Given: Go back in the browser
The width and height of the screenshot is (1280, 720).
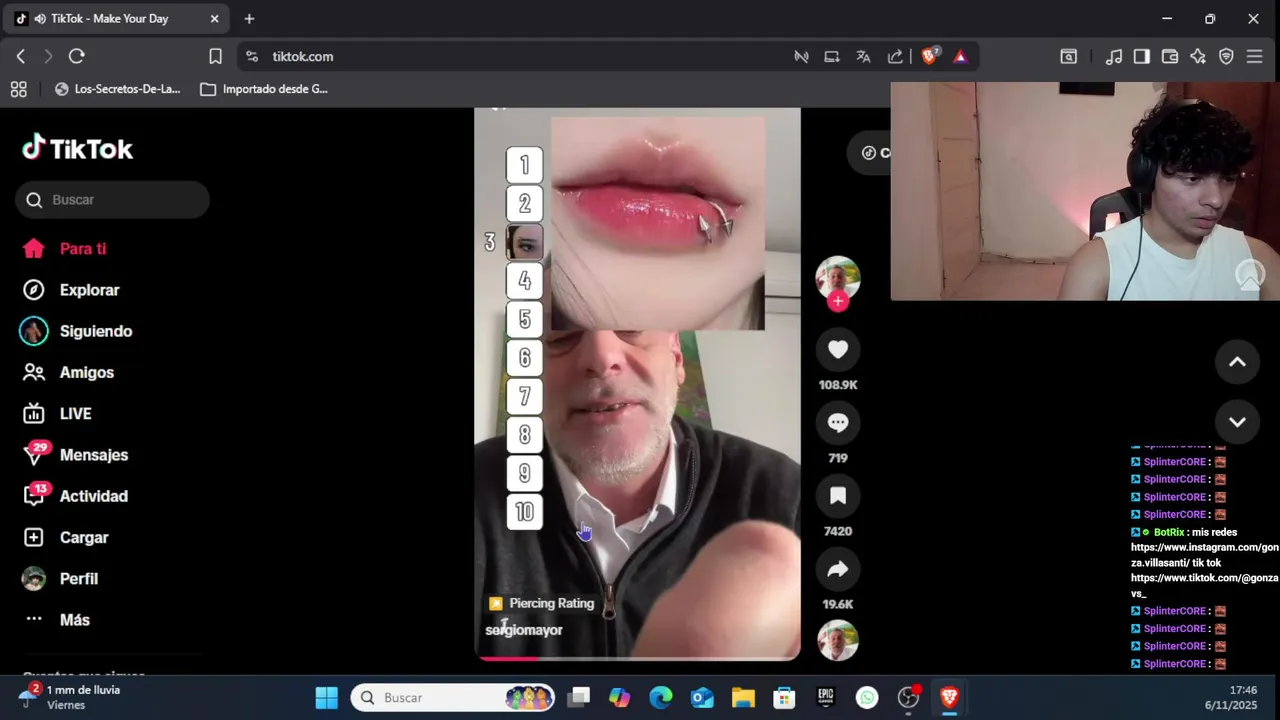Looking at the screenshot, I should pyautogui.click(x=21, y=57).
